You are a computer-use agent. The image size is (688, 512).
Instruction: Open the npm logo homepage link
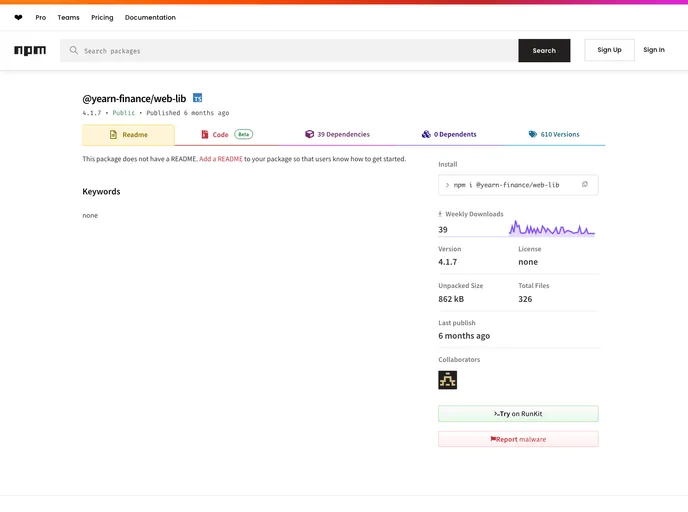coord(30,50)
